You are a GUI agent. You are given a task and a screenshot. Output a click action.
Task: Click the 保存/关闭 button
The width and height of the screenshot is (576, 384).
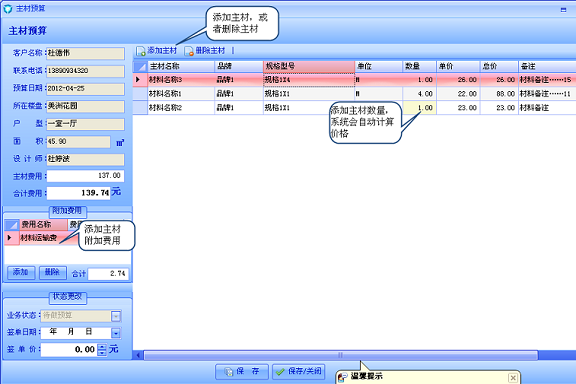click(298, 372)
